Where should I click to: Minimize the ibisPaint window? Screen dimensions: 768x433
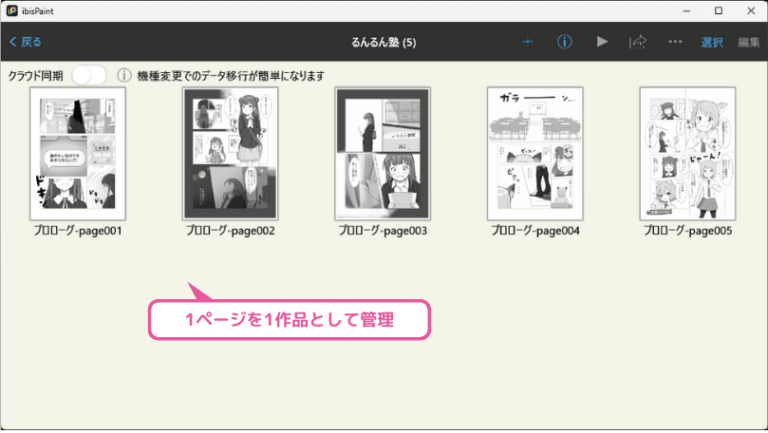coord(686,11)
